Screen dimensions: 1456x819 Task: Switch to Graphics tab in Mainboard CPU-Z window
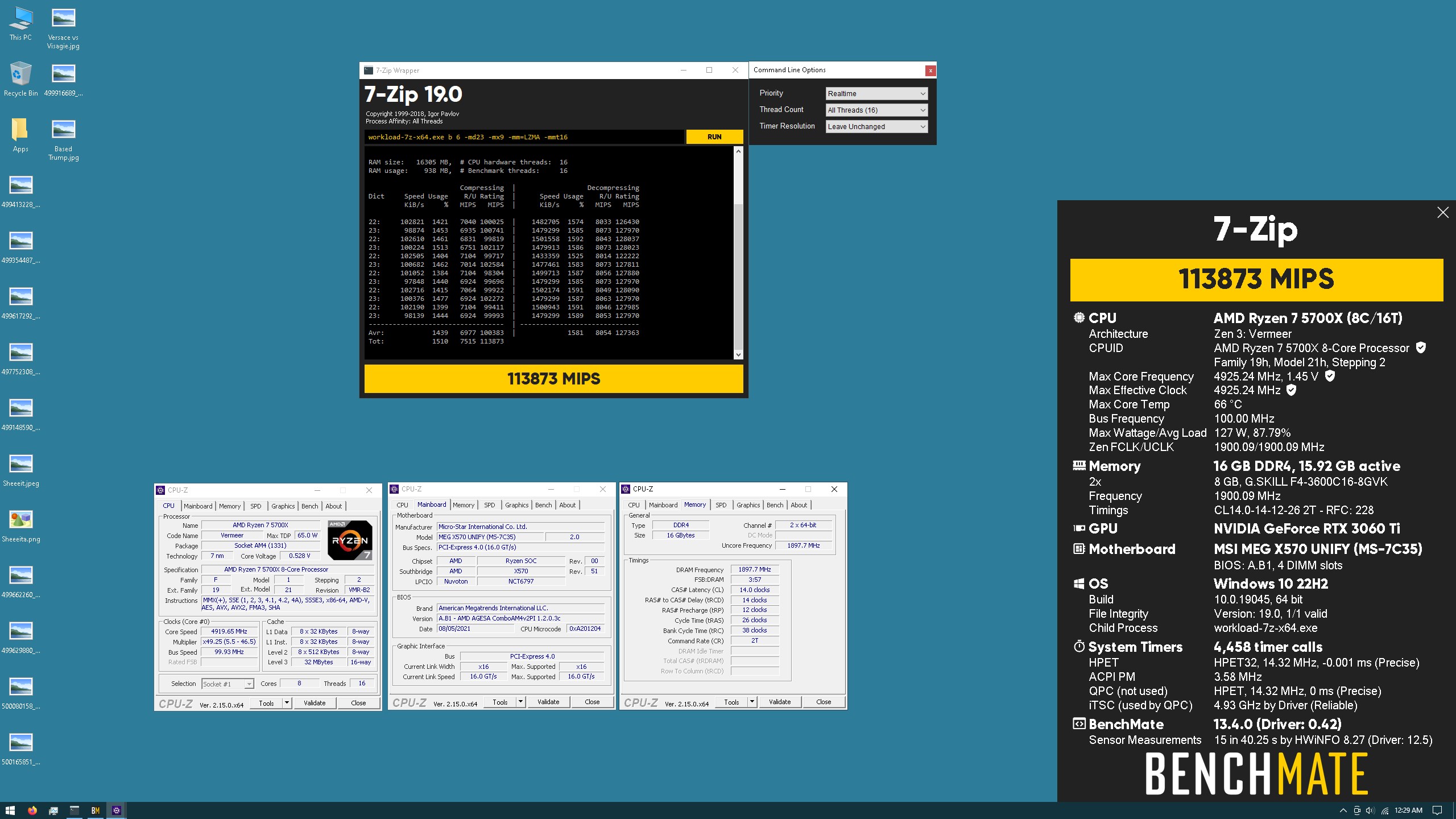click(x=517, y=505)
